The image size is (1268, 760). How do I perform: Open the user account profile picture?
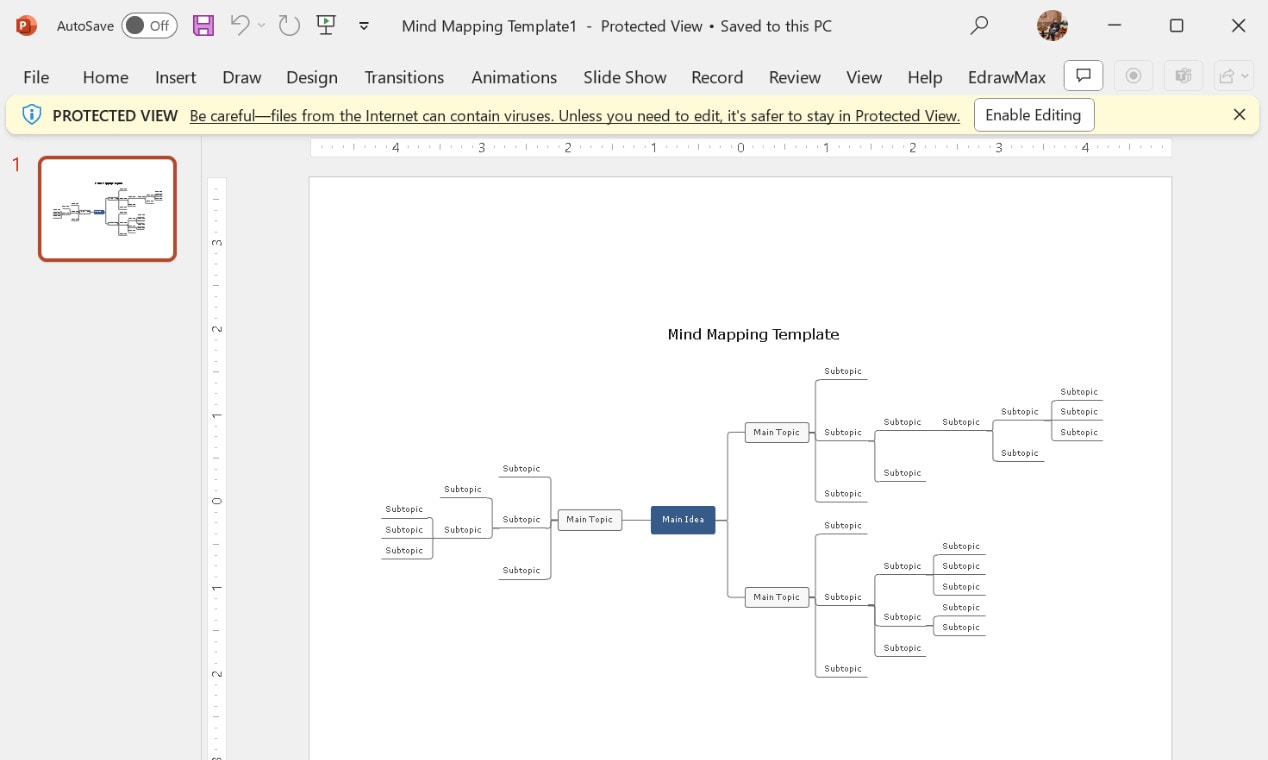pos(1052,26)
